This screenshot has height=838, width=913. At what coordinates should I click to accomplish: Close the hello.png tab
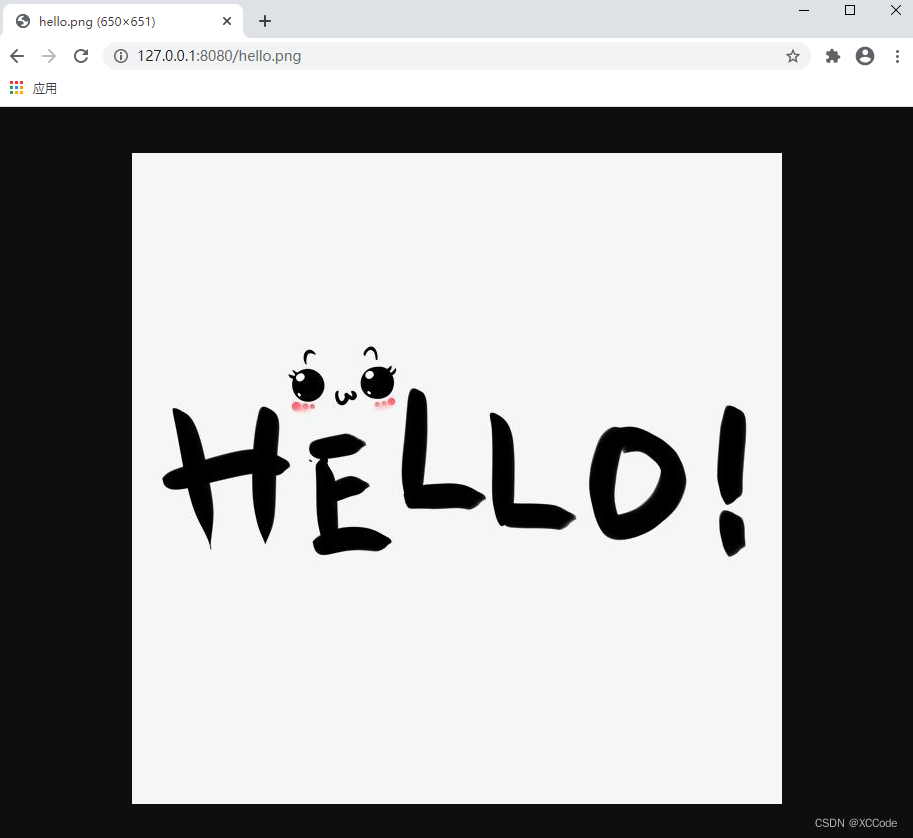(227, 21)
